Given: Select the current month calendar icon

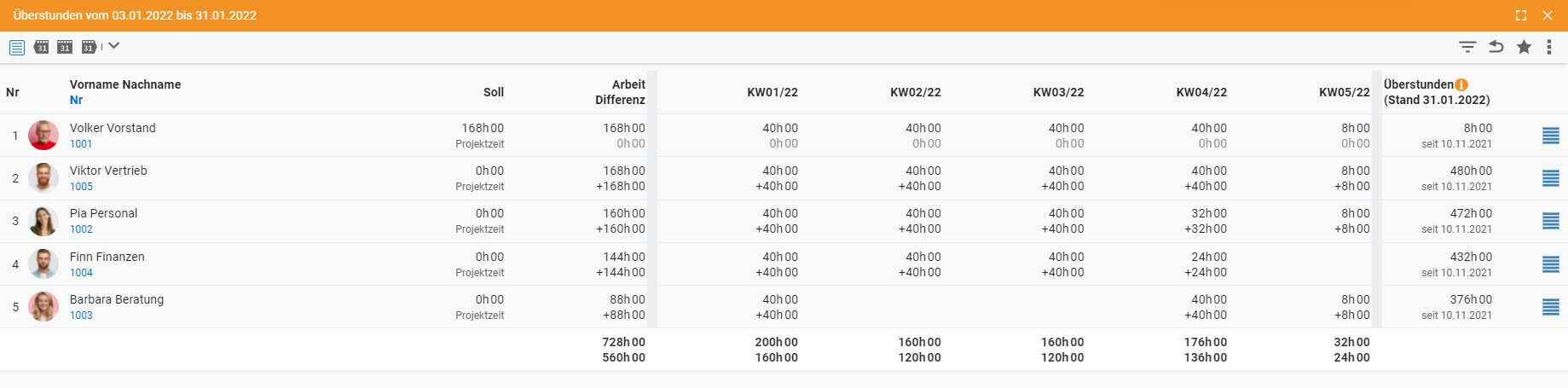Looking at the screenshot, I should point(65,47).
